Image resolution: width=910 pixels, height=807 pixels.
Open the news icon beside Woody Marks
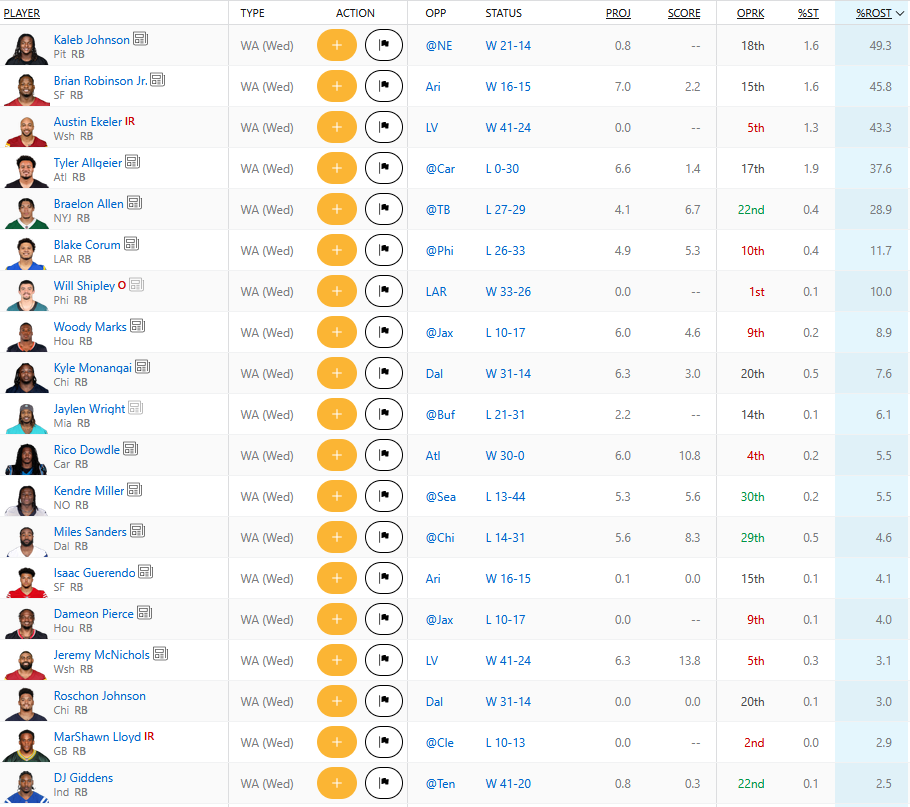[138, 326]
